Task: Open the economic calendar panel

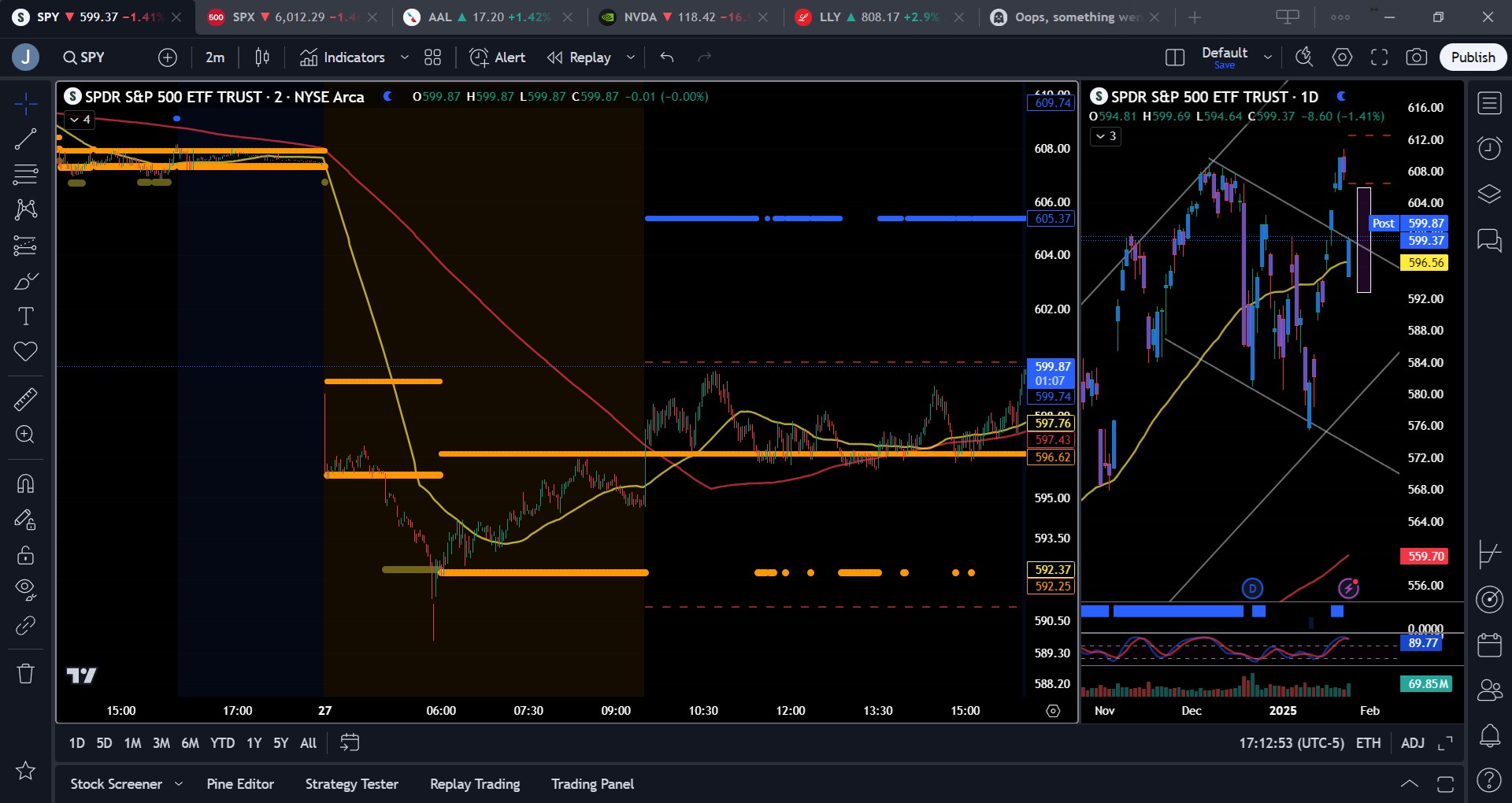Action: coord(1489,646)
